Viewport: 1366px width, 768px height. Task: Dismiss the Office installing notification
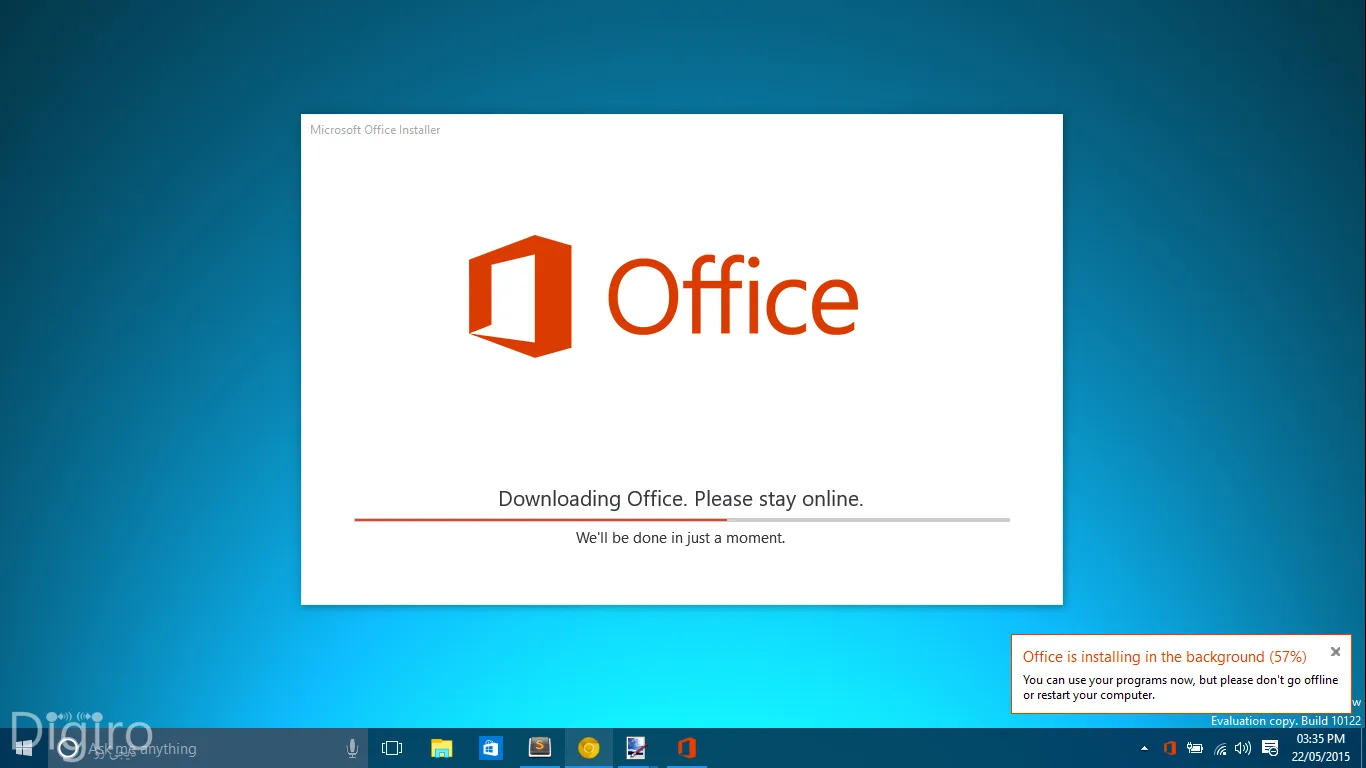1335,652
